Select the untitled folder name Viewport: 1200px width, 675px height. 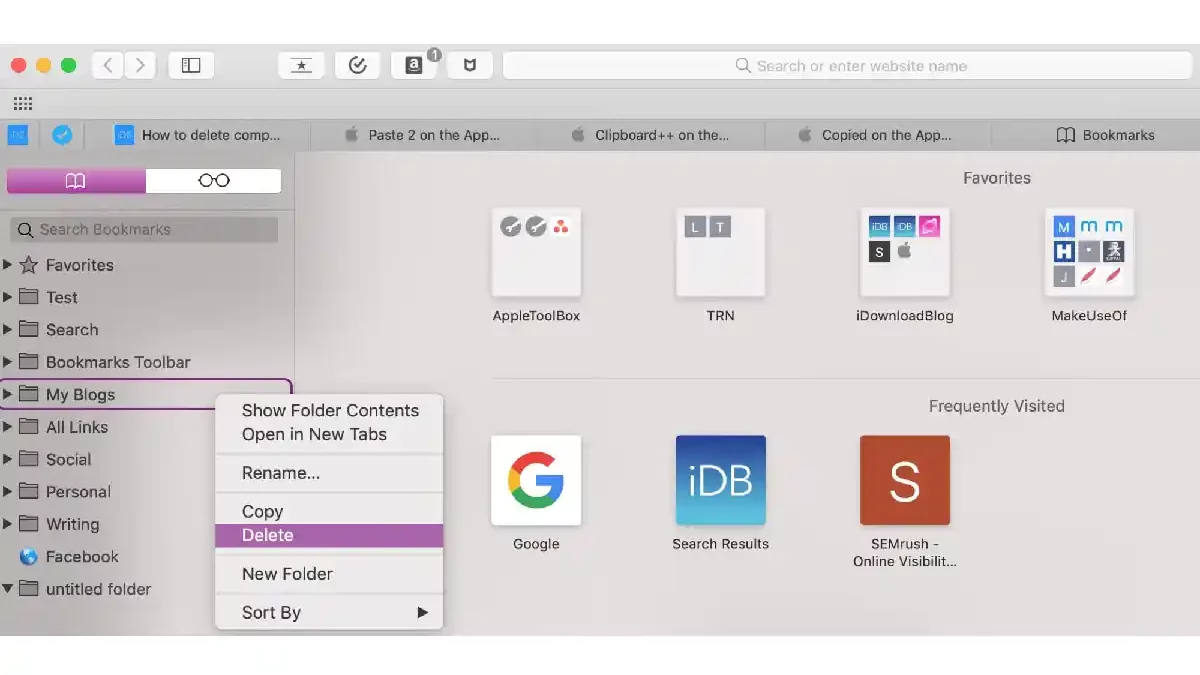[x=99, y=589]
